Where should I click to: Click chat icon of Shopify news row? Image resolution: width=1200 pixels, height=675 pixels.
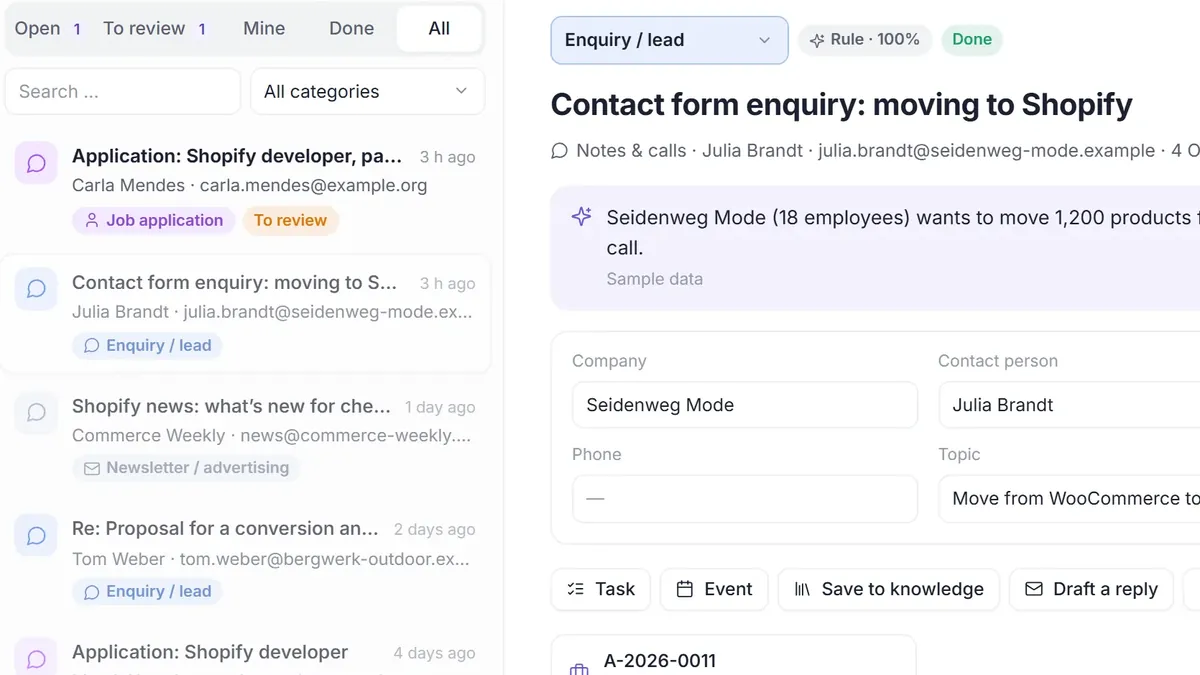[x=36, y=412]
